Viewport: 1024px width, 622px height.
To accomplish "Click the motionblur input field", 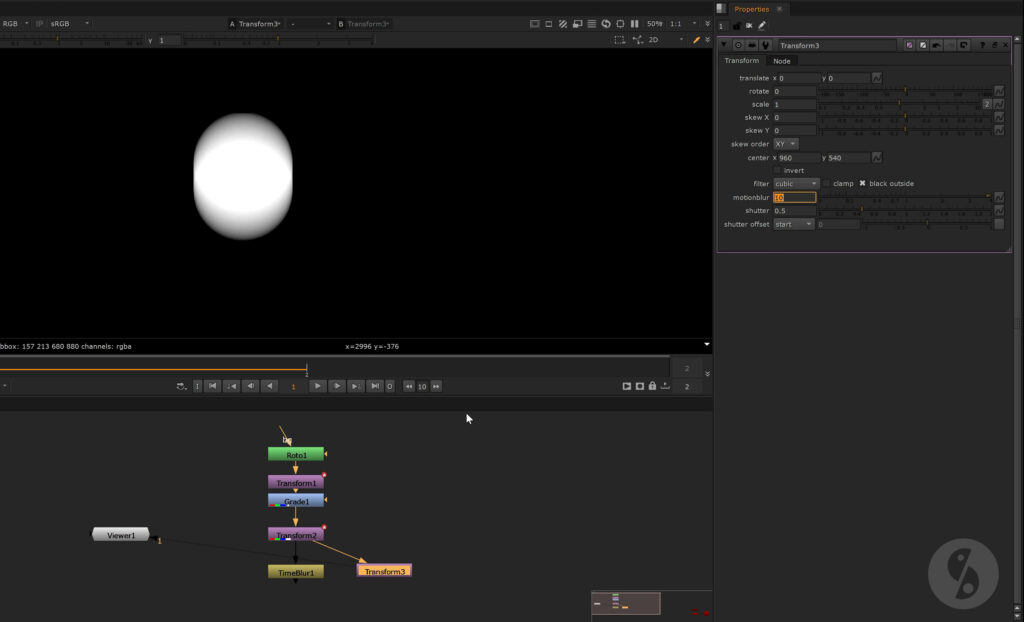I will pos(795,197).
